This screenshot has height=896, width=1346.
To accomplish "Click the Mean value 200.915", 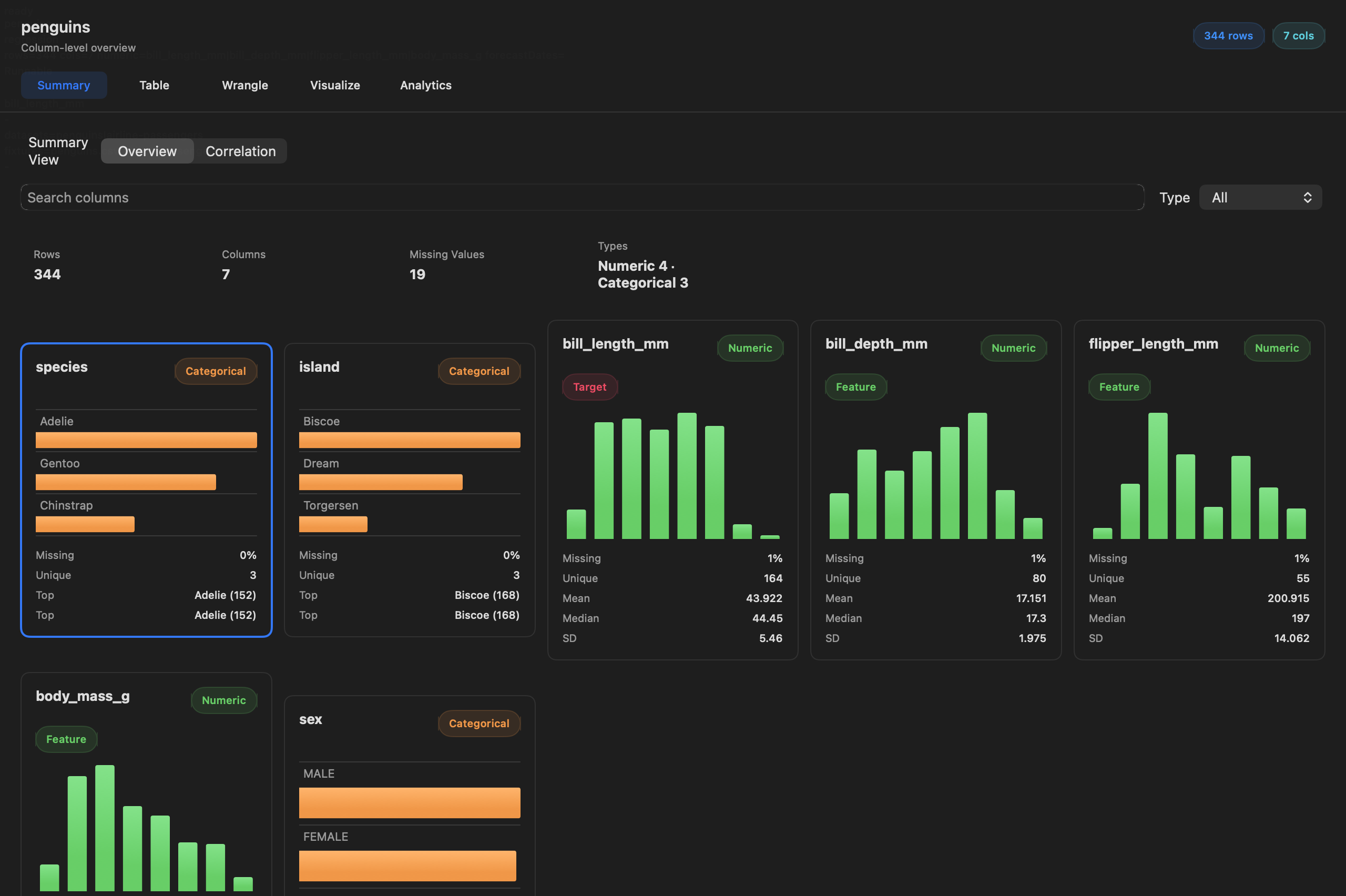I will point(1288,598).
